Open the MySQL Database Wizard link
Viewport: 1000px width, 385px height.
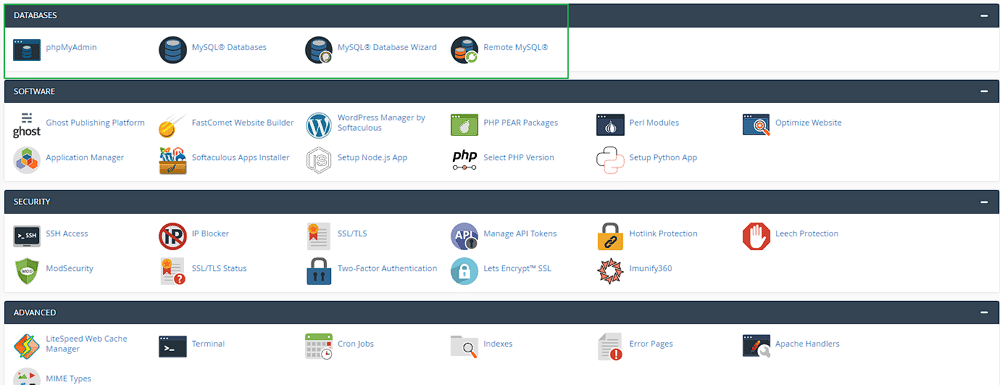(387, 47)
